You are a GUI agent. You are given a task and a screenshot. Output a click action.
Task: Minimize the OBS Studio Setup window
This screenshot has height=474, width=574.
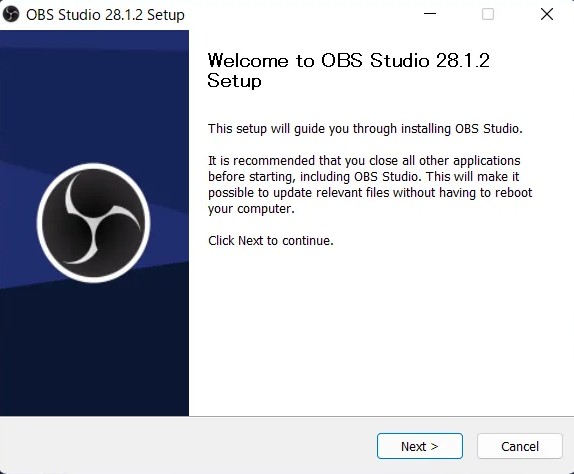430,14
